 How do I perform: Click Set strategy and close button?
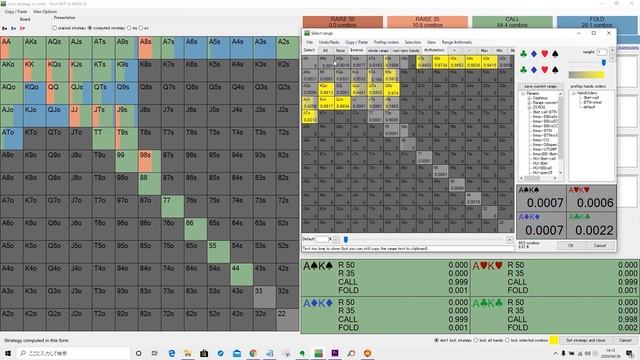pos(585,340)
